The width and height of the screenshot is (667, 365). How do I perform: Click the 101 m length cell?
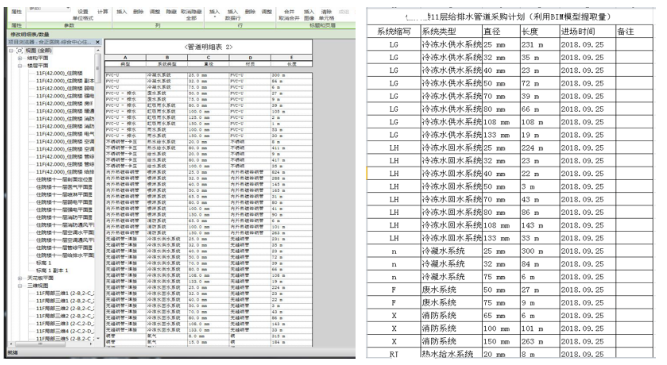[540, 328]
